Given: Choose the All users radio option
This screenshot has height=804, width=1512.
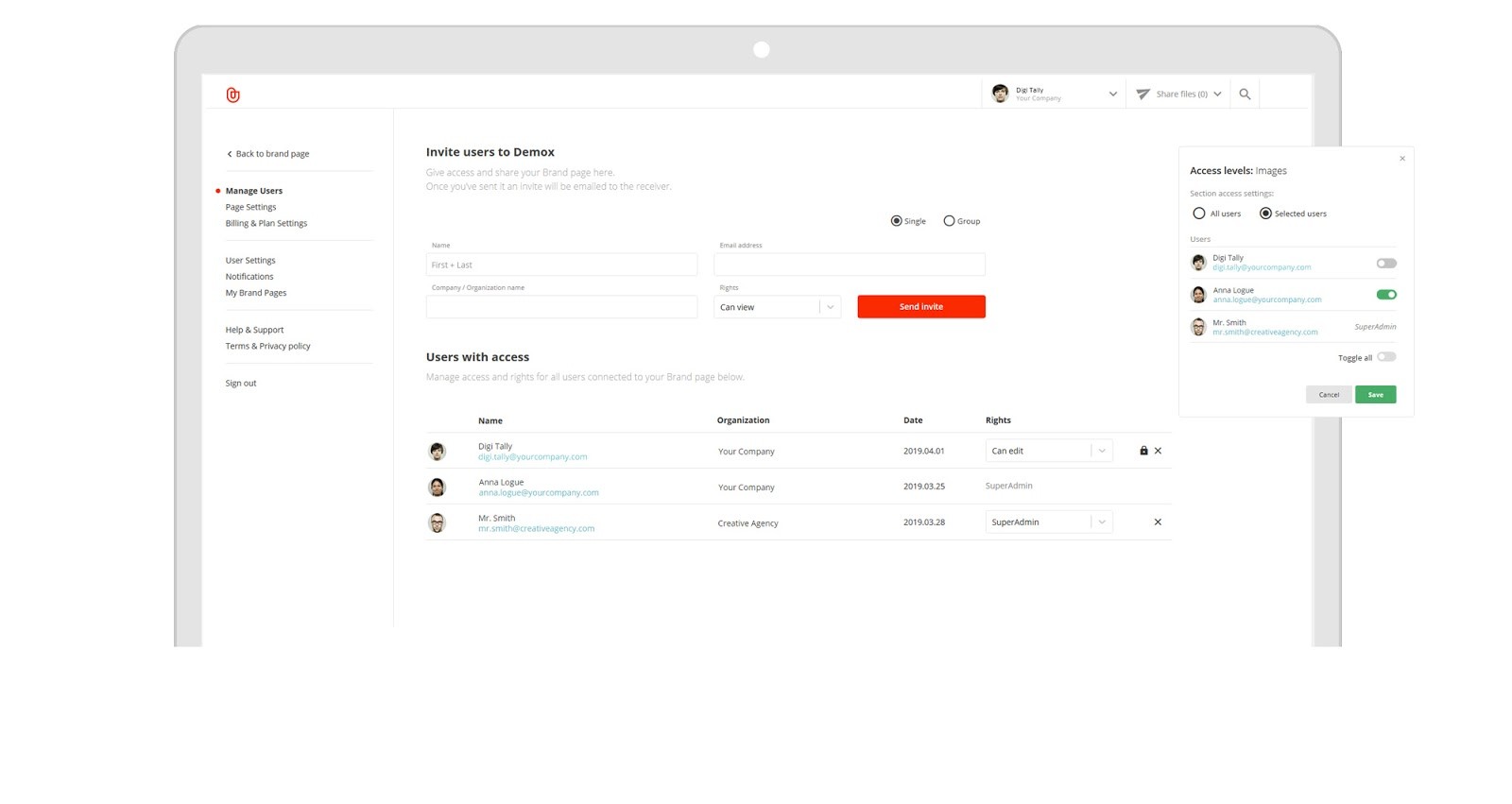Looking at the screenshot, I should coord(1199,214).
